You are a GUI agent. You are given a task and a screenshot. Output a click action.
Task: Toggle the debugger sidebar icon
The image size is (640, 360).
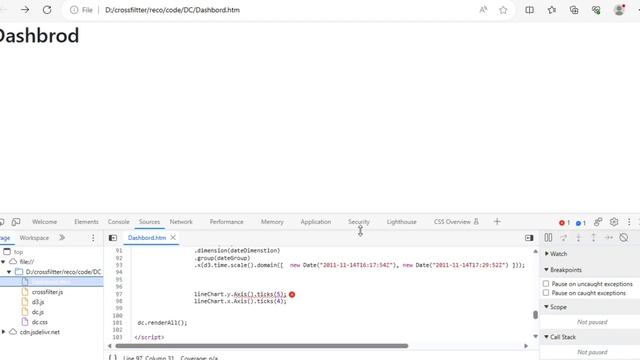click(x=529, y=238)
